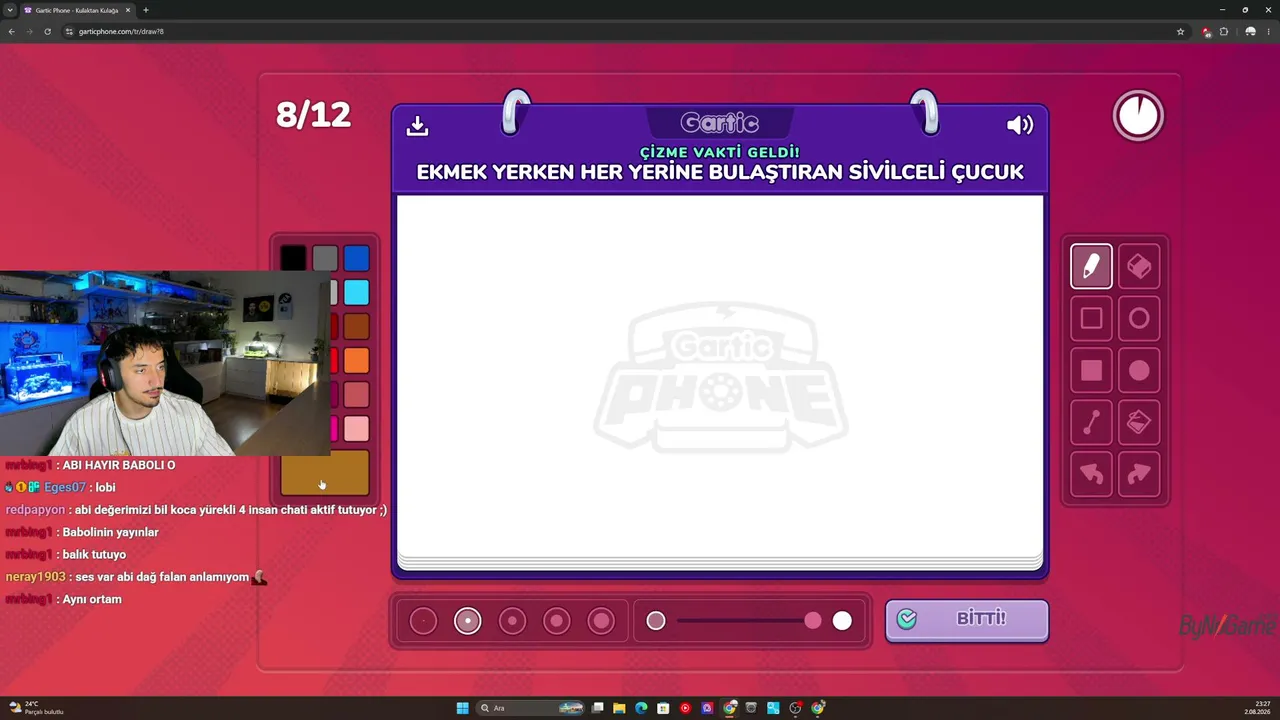Click the chat username neray1903
Image resolution: width=1280 pixels, height=720 pixels.
click(x=35, y=577)
